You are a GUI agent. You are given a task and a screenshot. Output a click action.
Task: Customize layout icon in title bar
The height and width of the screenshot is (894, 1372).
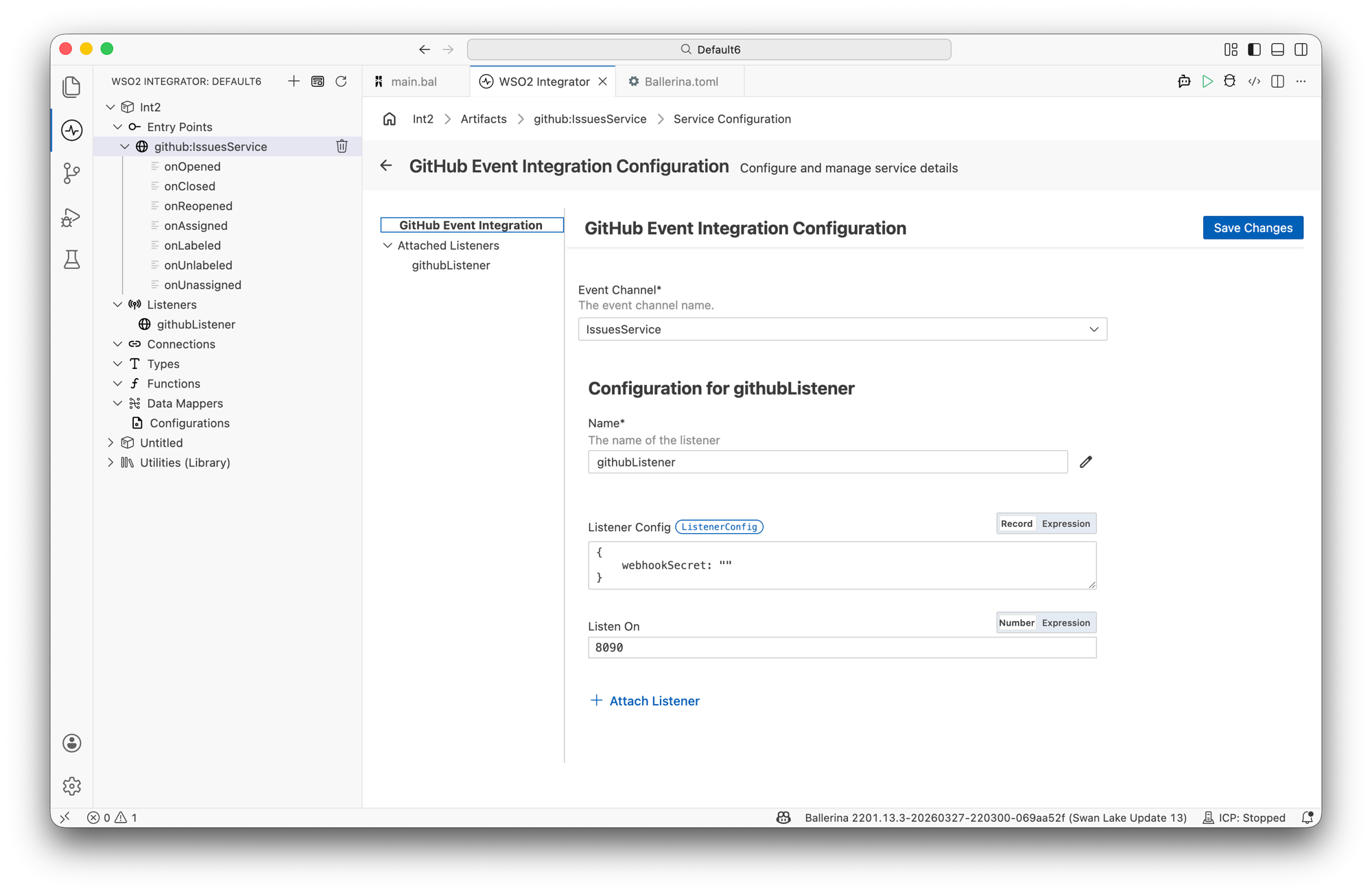(1231, 49)
